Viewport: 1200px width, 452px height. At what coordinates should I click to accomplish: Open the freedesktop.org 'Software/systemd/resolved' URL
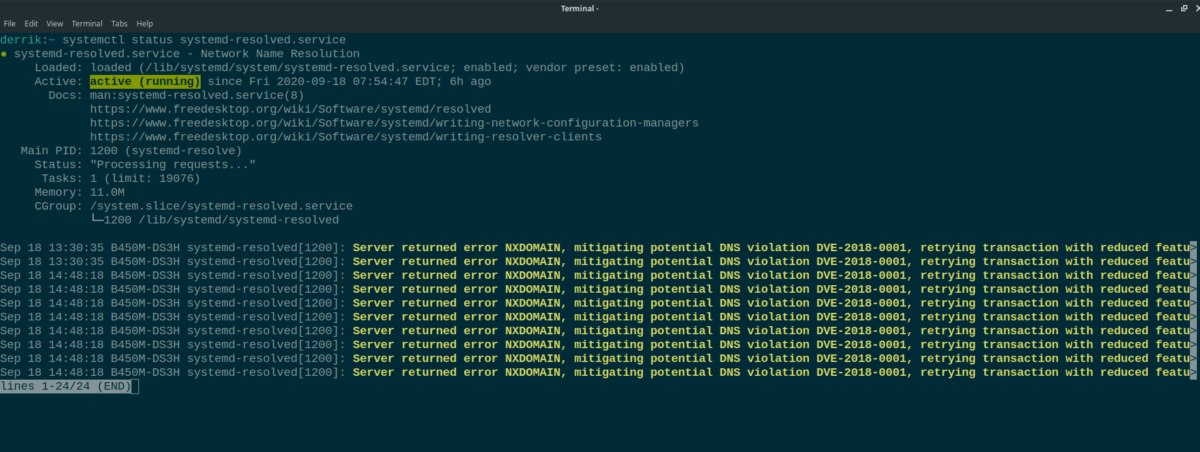(x=290, y=109)
